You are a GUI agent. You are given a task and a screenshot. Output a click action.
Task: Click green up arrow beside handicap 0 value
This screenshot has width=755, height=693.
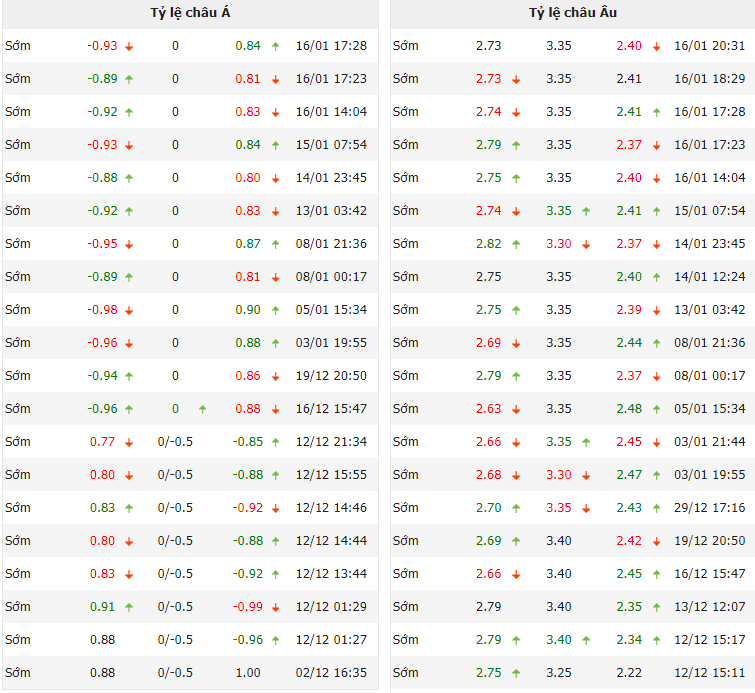click(x=202, y=409)
